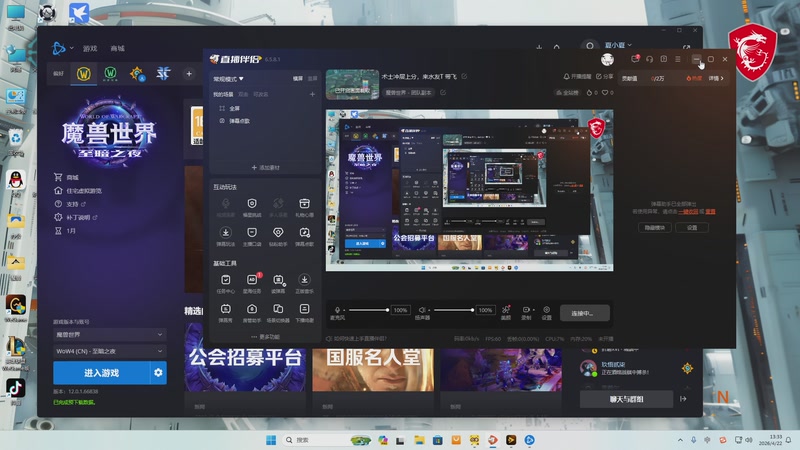
Task: Adjust the microphone volume slider
Action: click(x=368, y=310)
